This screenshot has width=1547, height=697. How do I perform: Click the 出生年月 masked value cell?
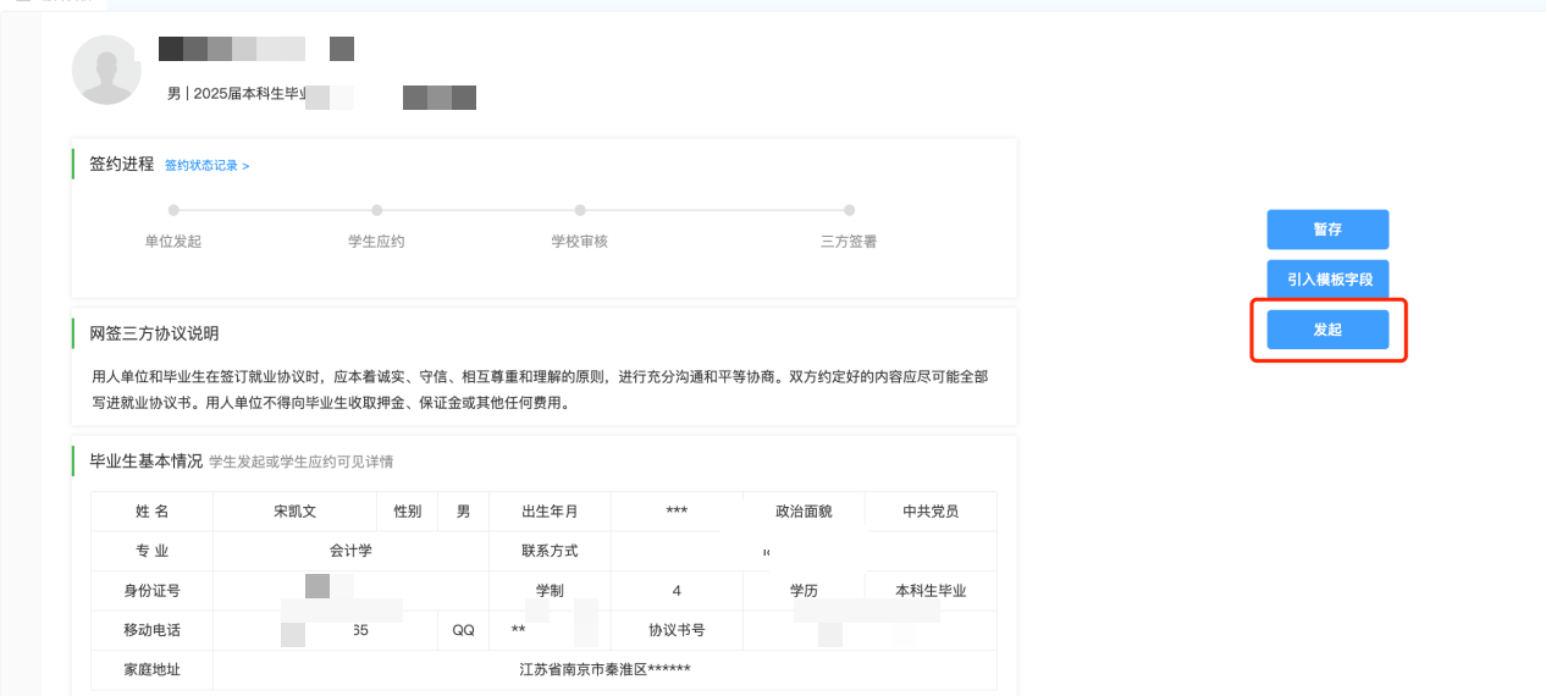click(677, 511)
